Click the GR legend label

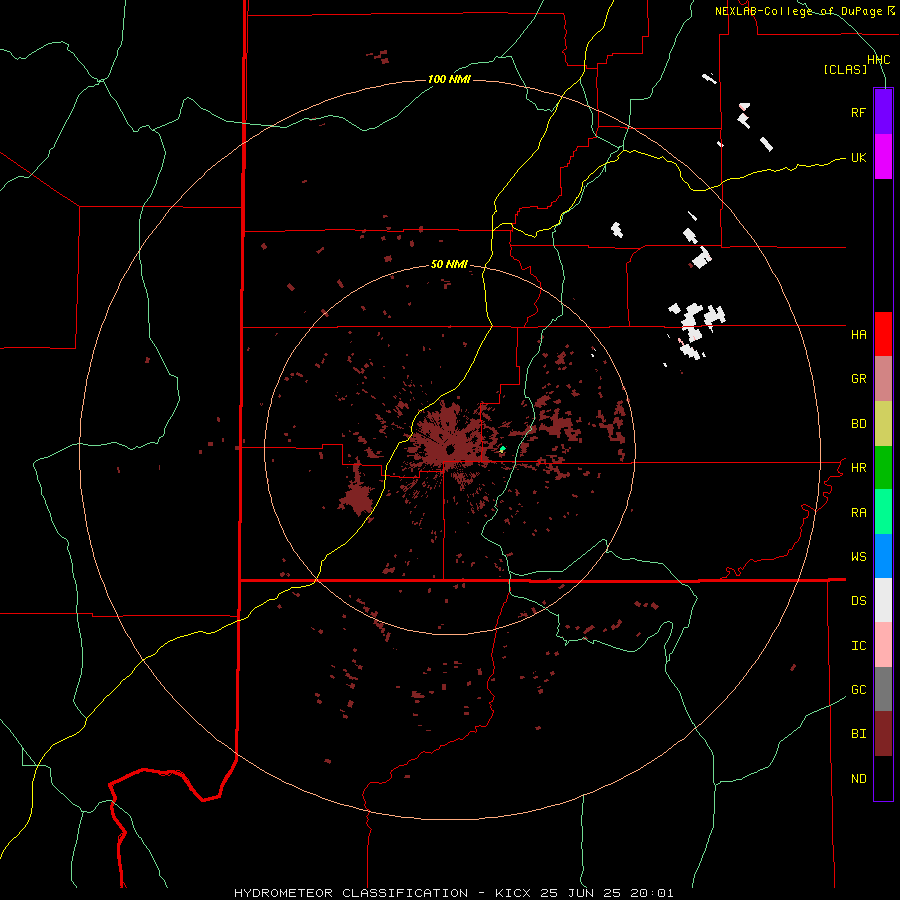(x=858, y=379)
